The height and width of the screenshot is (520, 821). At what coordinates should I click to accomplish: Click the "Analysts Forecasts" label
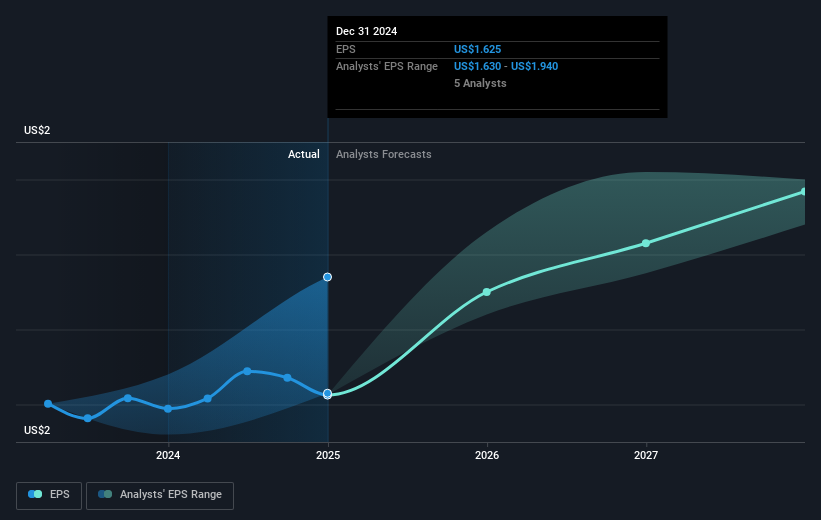[x=384, y=154]
